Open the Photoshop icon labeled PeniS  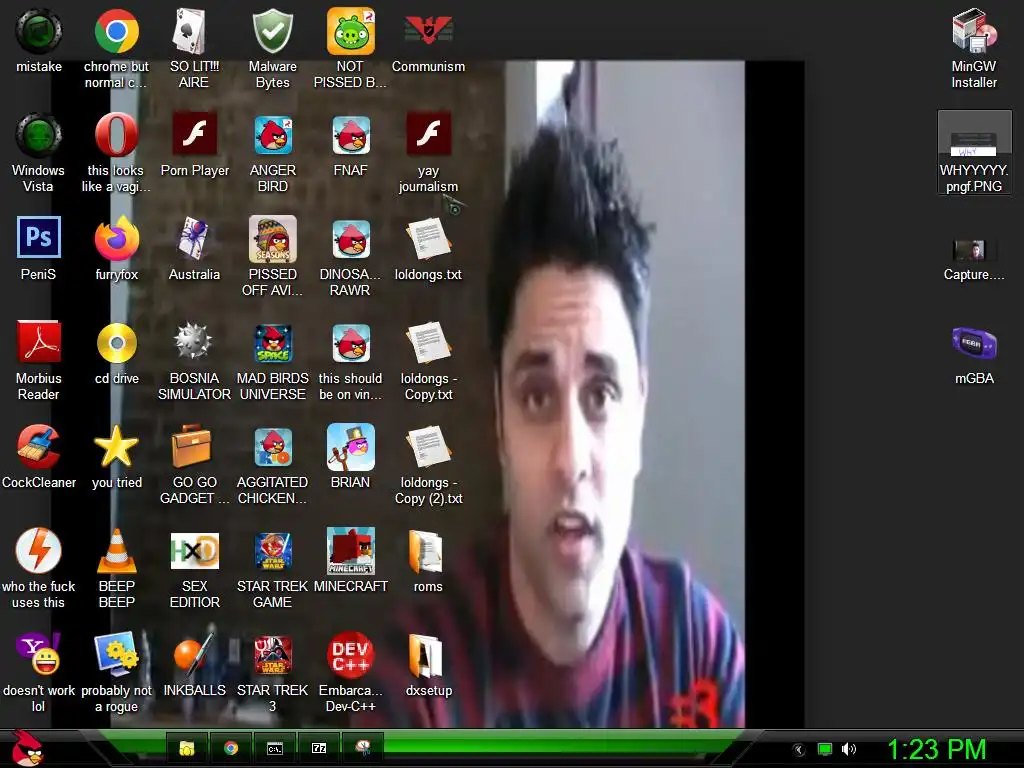click(39, 238)
